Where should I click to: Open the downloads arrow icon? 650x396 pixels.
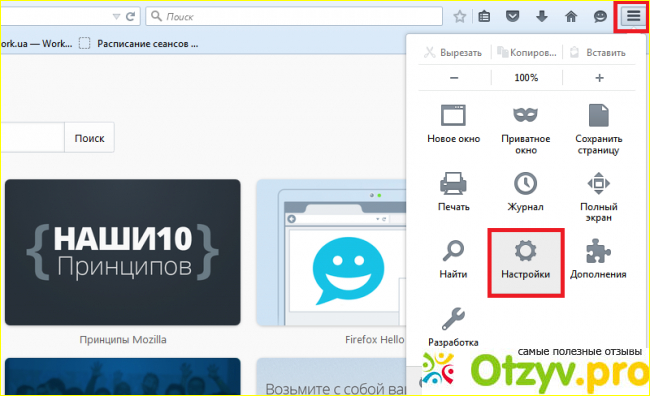[542, 17]
